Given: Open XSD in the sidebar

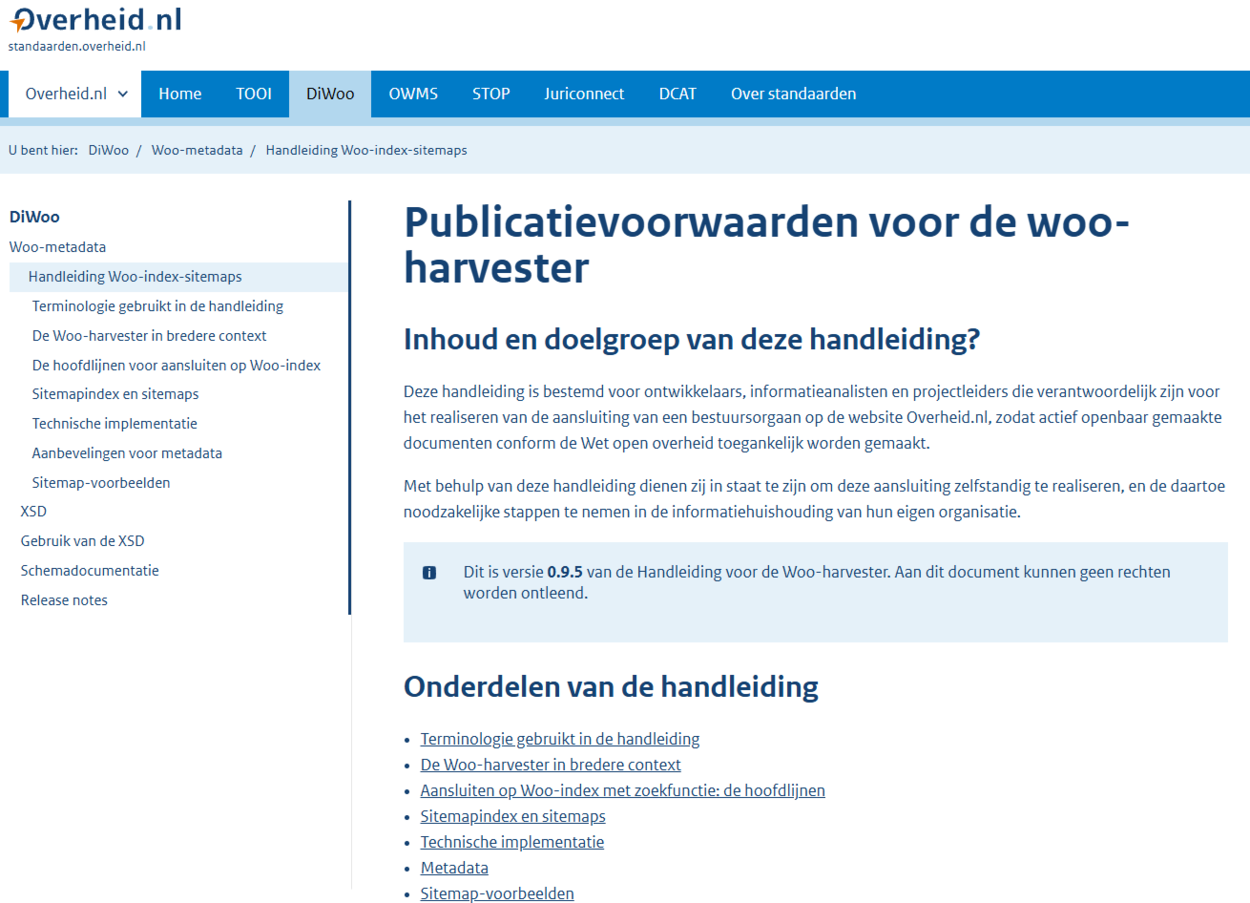Looking at the screenshot, I should [x=33, y=511].
